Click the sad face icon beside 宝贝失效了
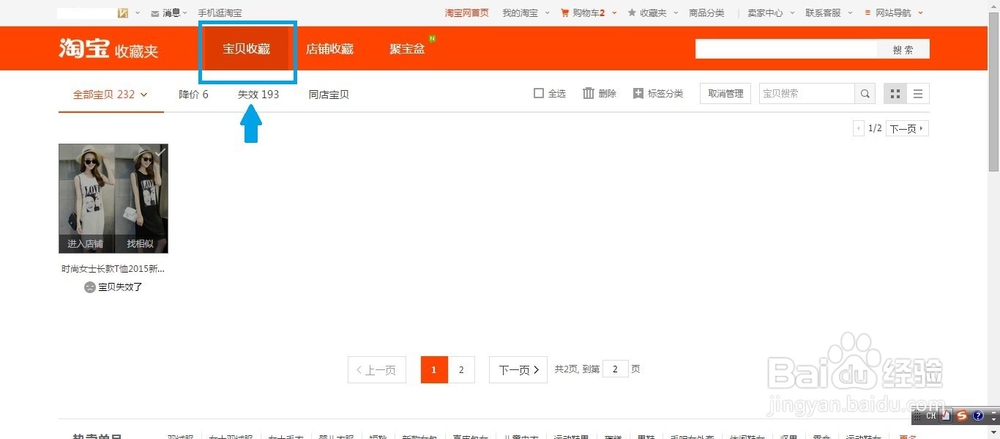The height and width of the screenshot is (439, 1000). tap(90, 287)
